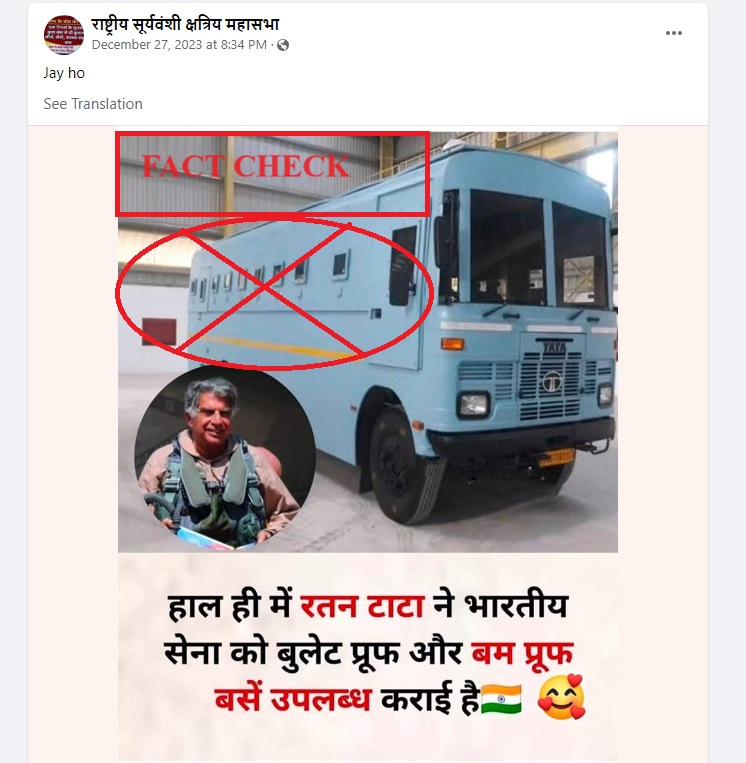Open the post options three-dot menu

(673, 33)
